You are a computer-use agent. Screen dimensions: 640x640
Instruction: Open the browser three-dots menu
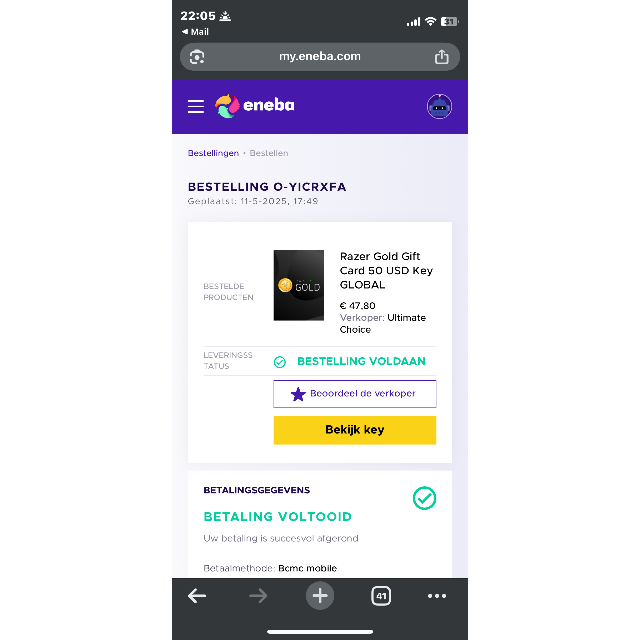coord(437,596)
